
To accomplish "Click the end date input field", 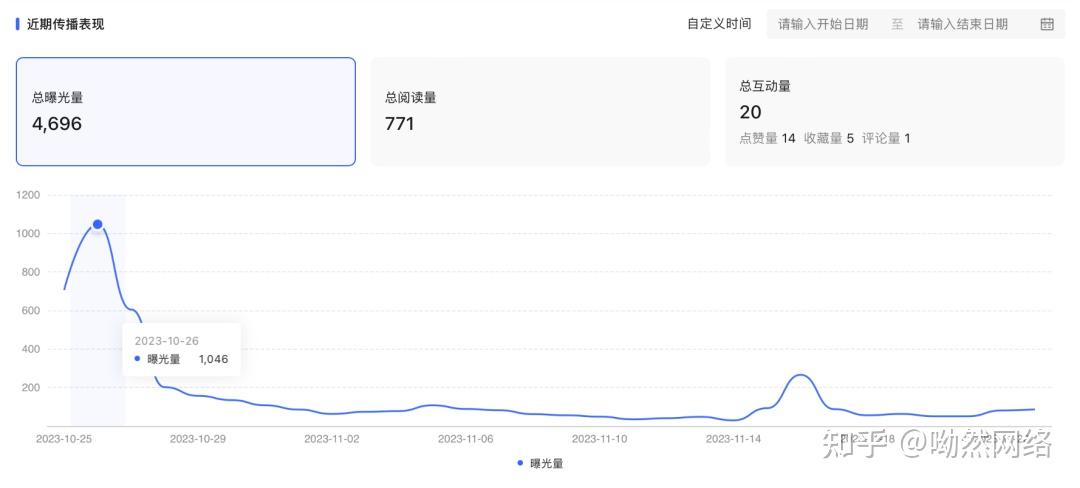I will point(962,24).
